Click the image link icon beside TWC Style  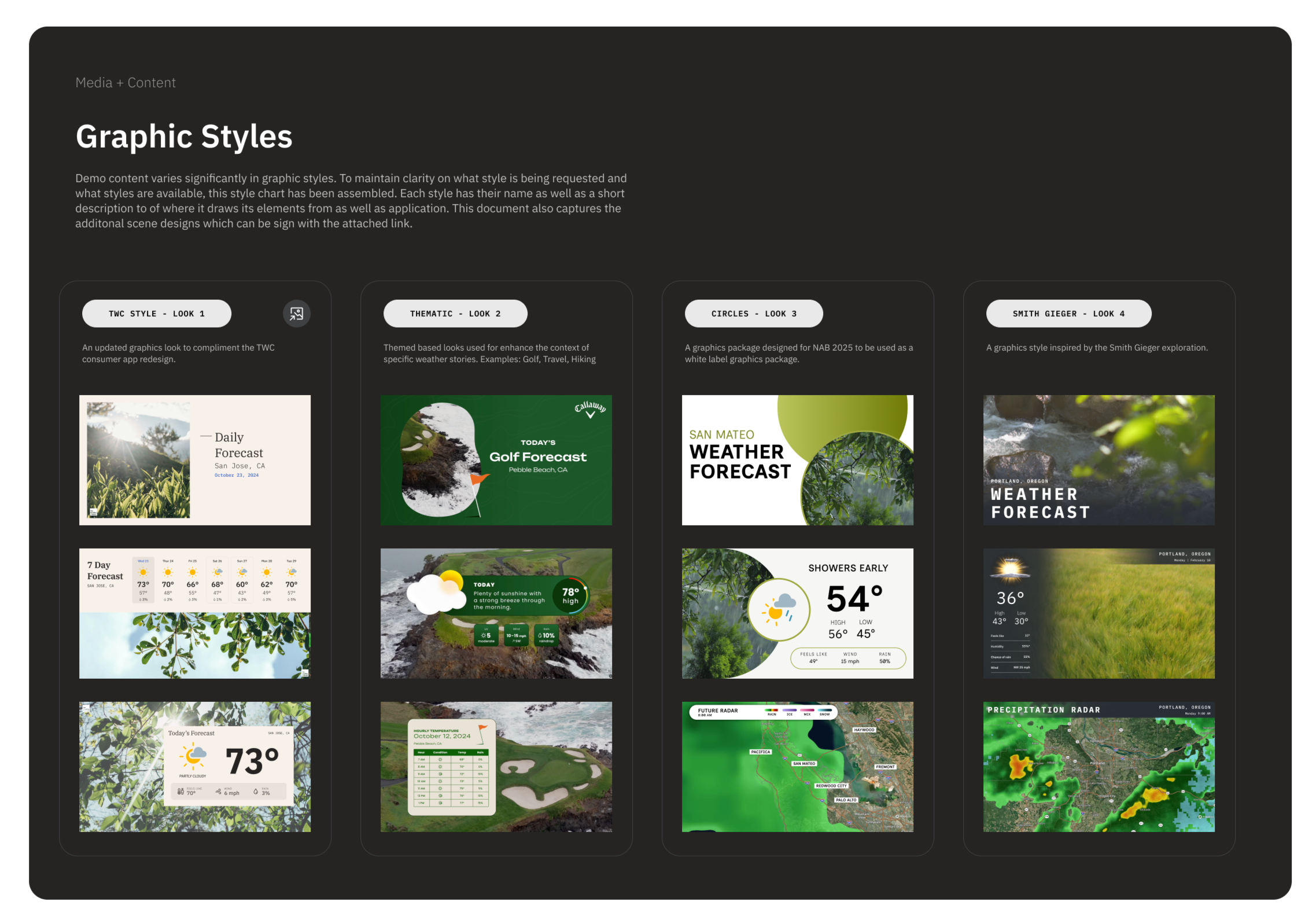(x=296, y=314)
